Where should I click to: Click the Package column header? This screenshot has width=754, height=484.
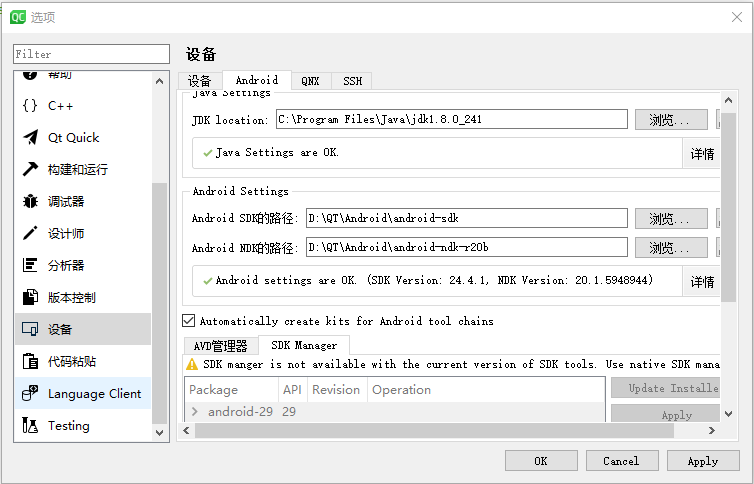tap(231, 389)
